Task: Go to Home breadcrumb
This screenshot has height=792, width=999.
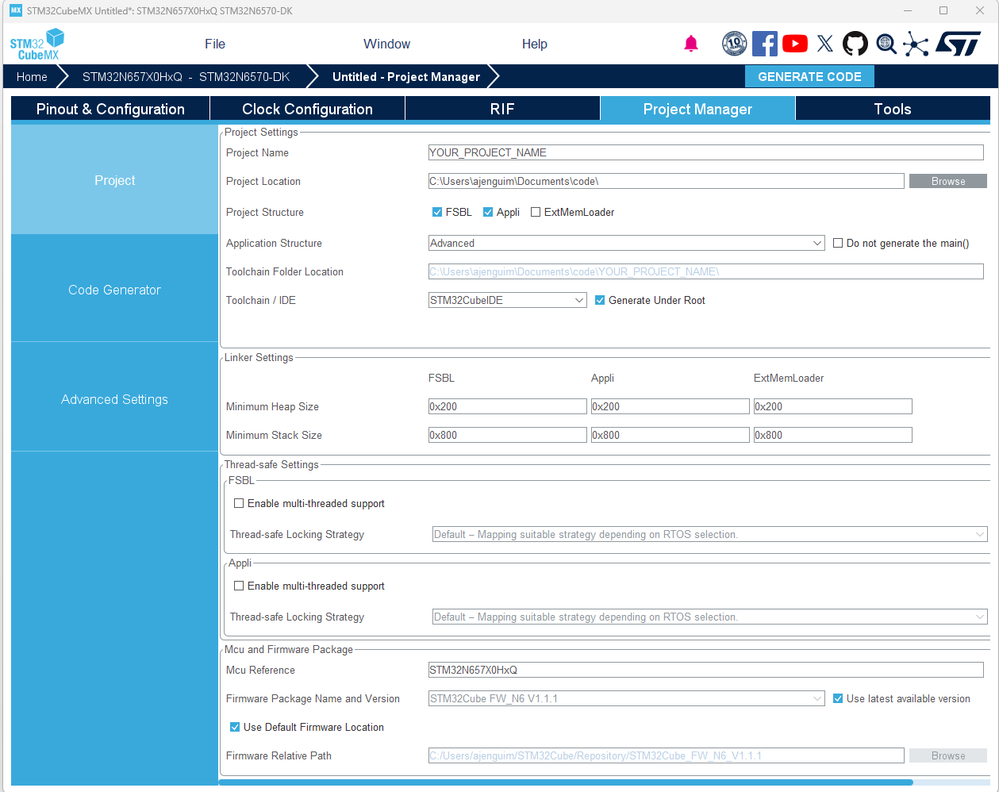Action: [32, 76]
